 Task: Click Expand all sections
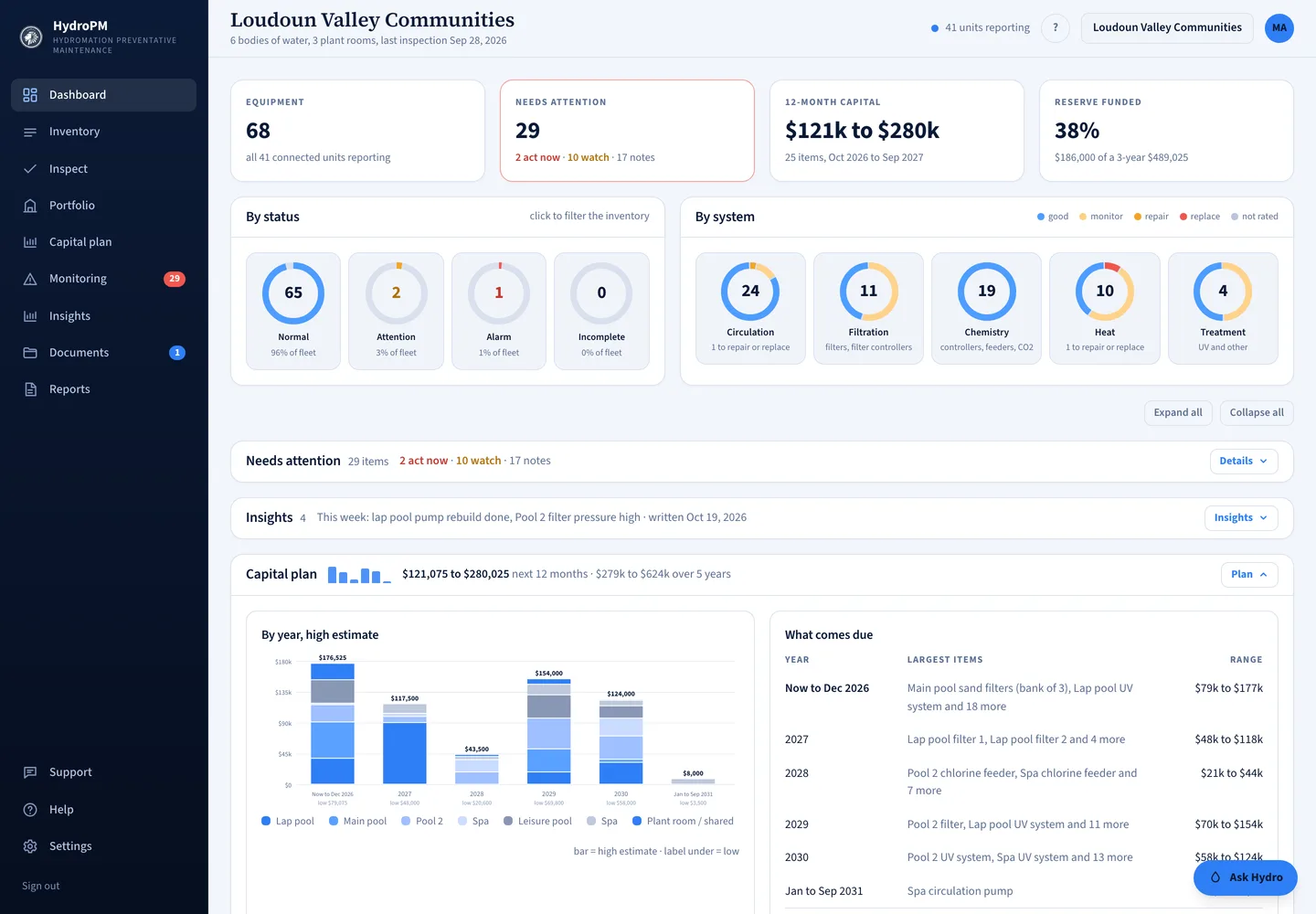1178,413
